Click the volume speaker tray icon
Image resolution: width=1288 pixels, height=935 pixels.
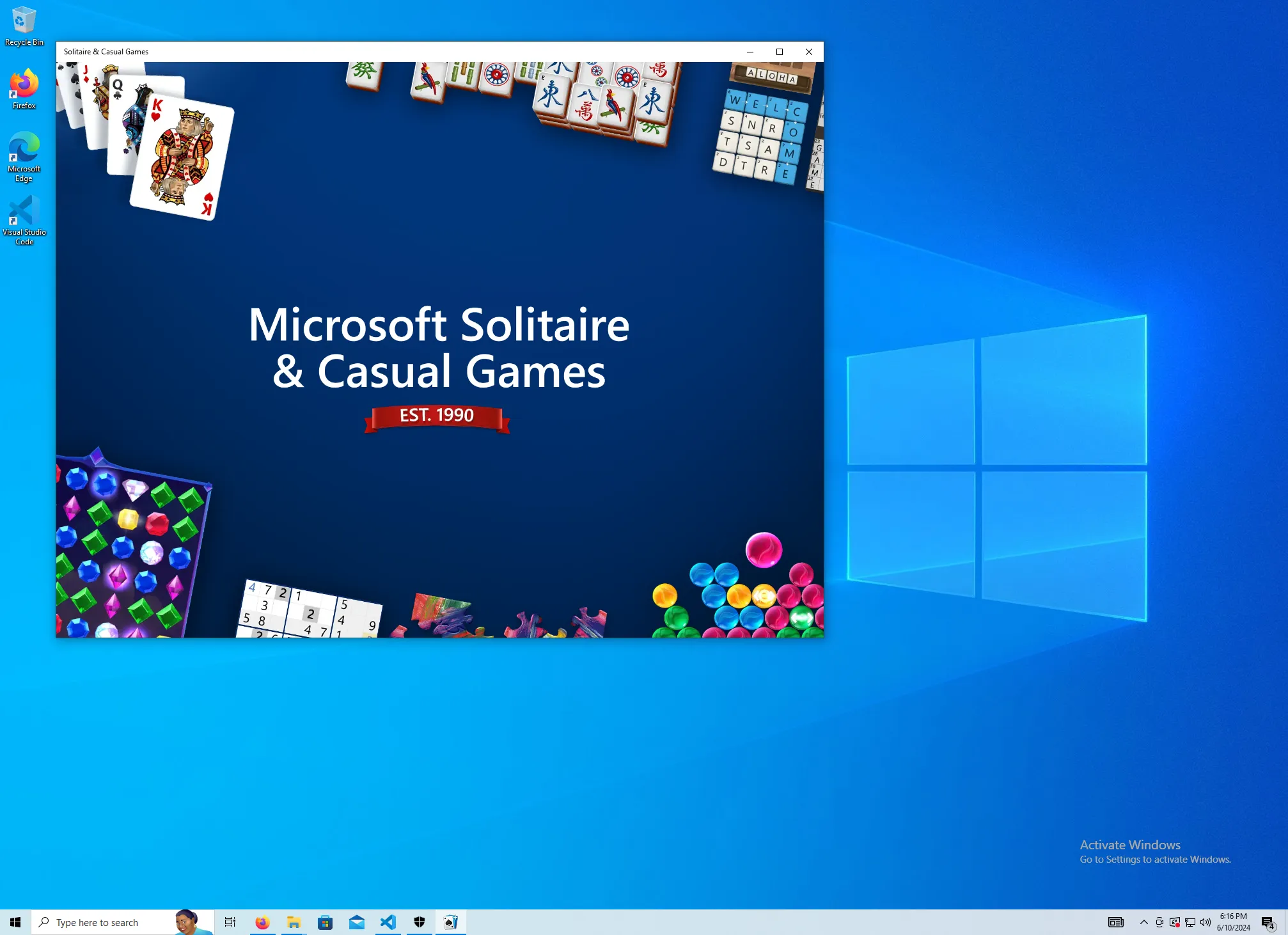(x=1206, y=922)
